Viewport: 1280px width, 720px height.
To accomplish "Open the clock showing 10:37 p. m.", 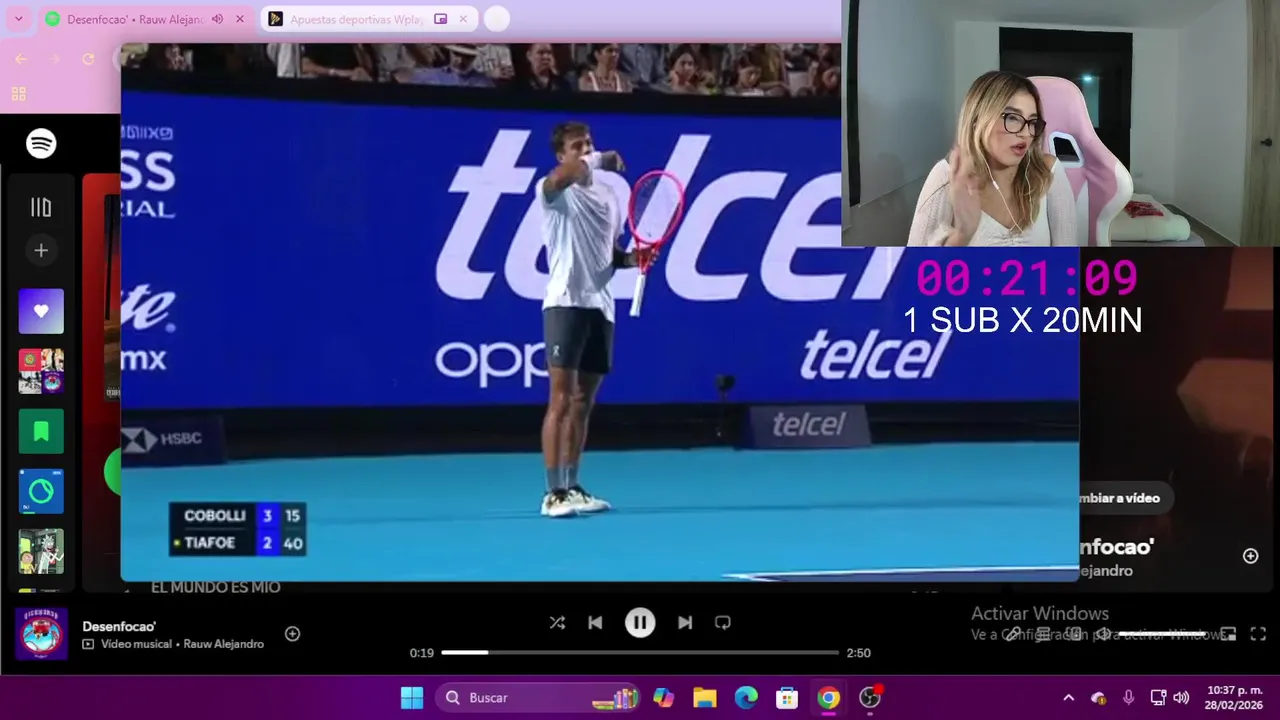I will [x=1234, y=698].
